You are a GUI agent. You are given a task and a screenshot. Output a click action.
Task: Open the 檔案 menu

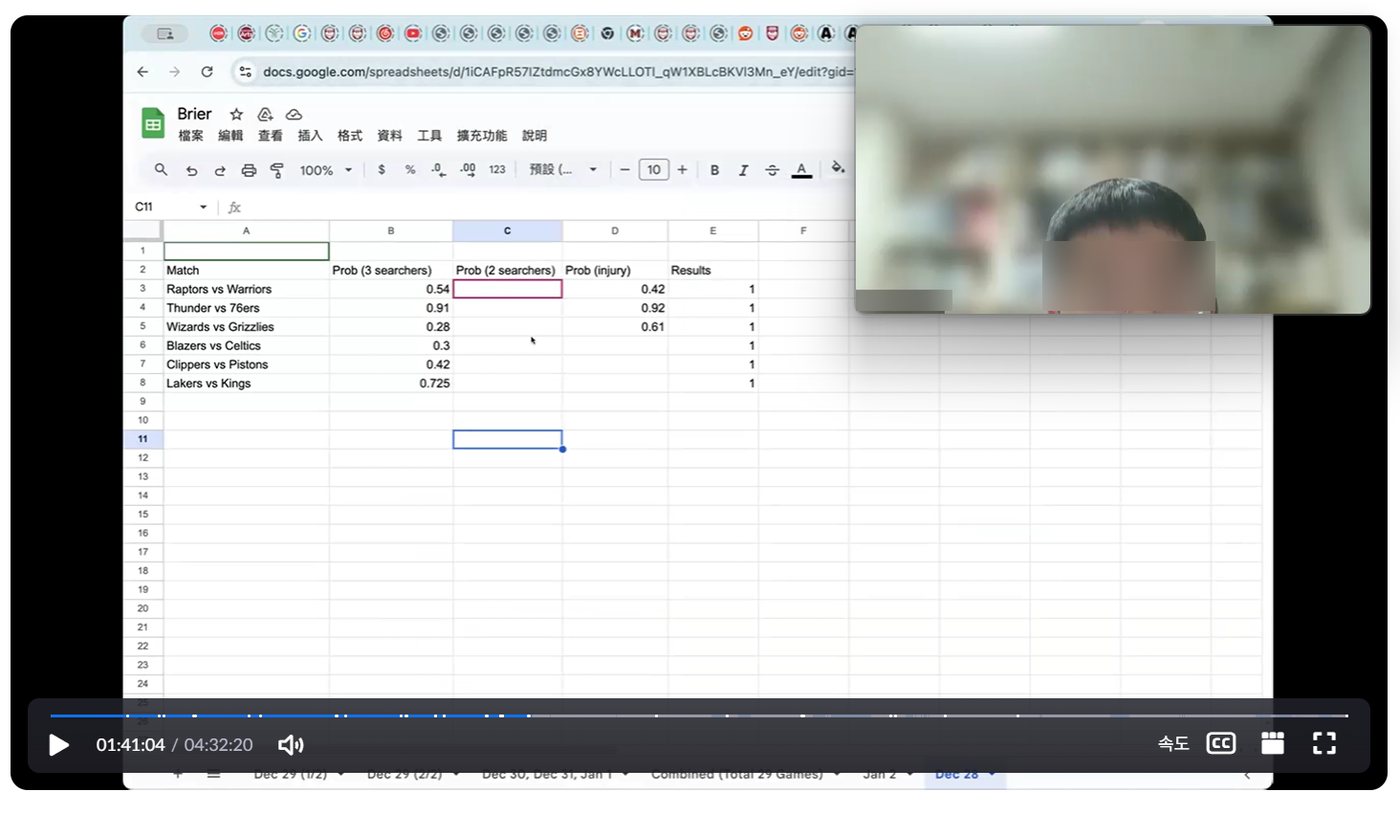pos(191,136)
